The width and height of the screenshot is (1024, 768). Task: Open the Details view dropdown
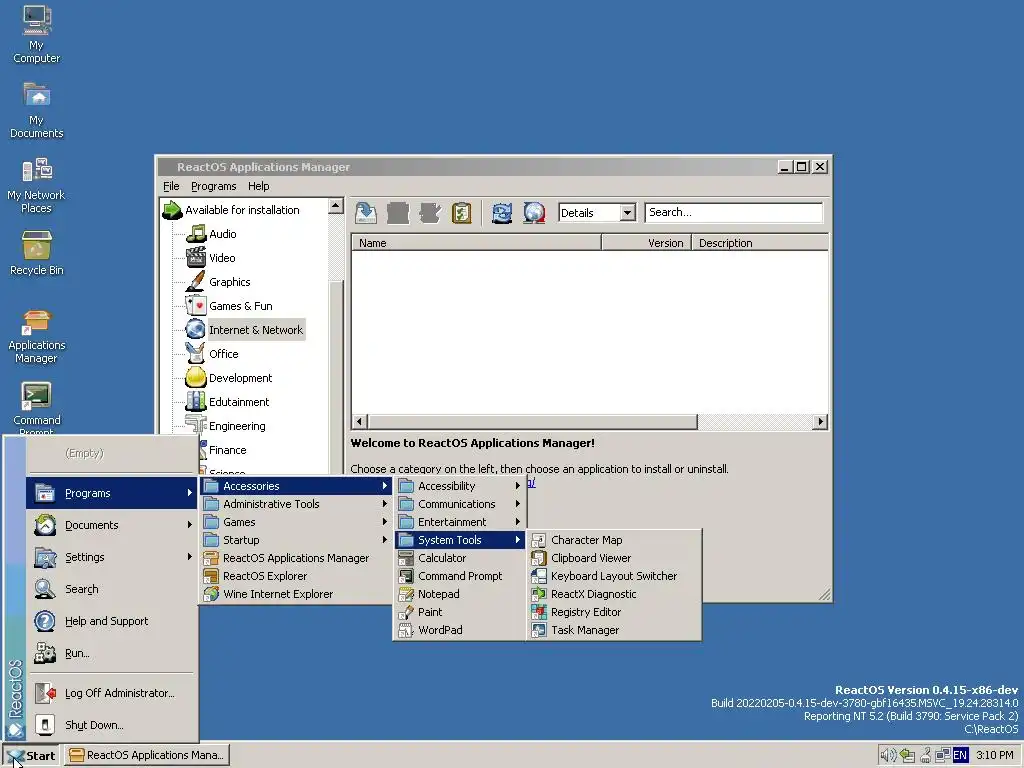click(x=628, y=213)
